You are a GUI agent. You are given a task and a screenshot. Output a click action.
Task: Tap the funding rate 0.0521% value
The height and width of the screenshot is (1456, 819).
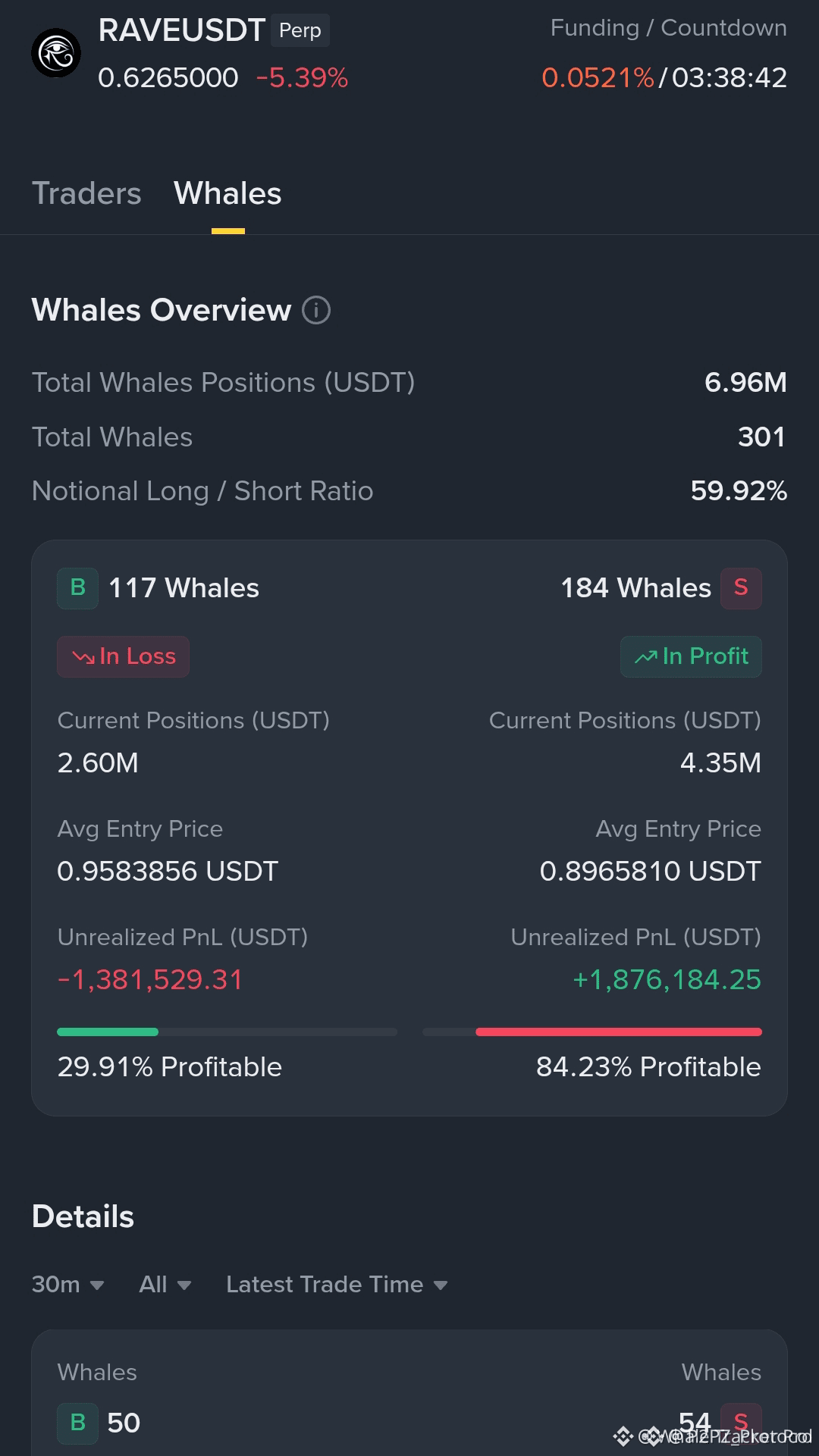(x=598, y=77)
